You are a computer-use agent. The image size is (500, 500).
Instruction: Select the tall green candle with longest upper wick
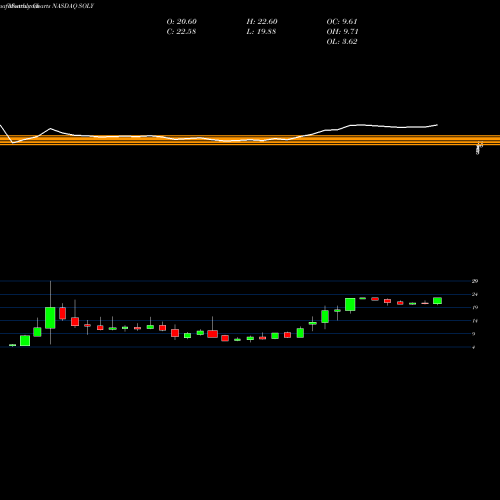[x=50, y=318]
